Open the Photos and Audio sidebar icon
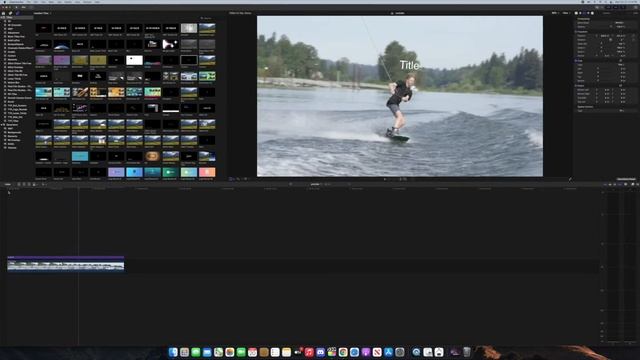This screenshot has height=360, width=640. tap(11, 13)
